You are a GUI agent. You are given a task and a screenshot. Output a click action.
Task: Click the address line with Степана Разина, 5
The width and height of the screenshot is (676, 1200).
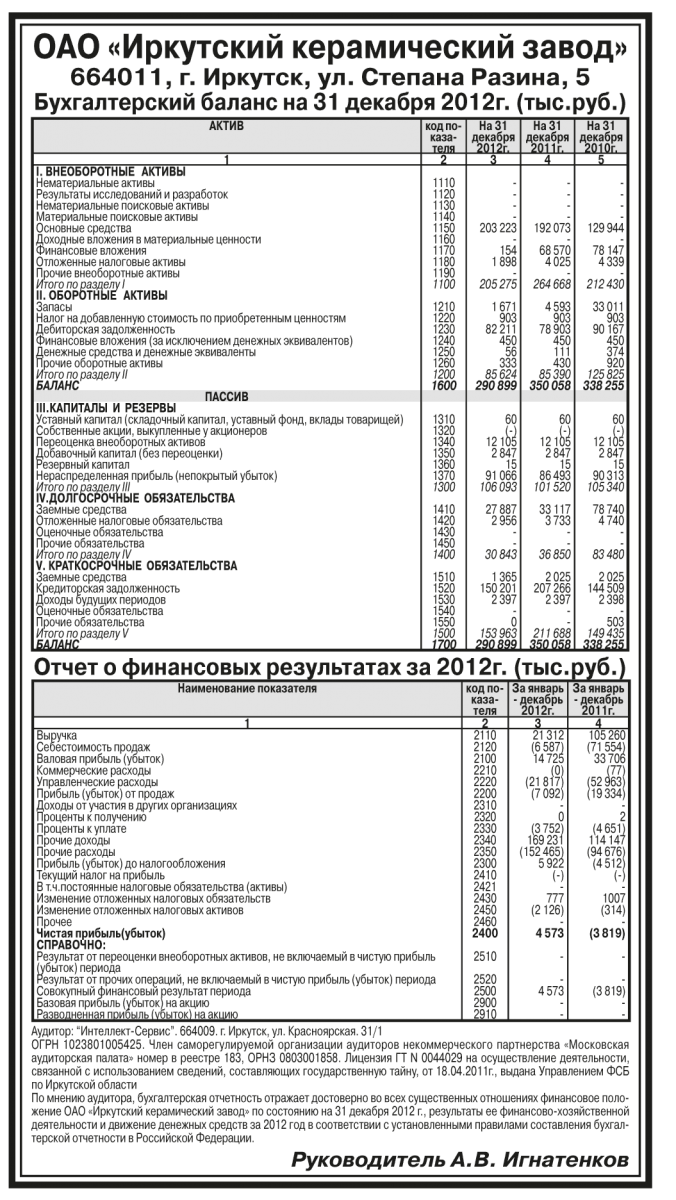(x=337, y=79)
